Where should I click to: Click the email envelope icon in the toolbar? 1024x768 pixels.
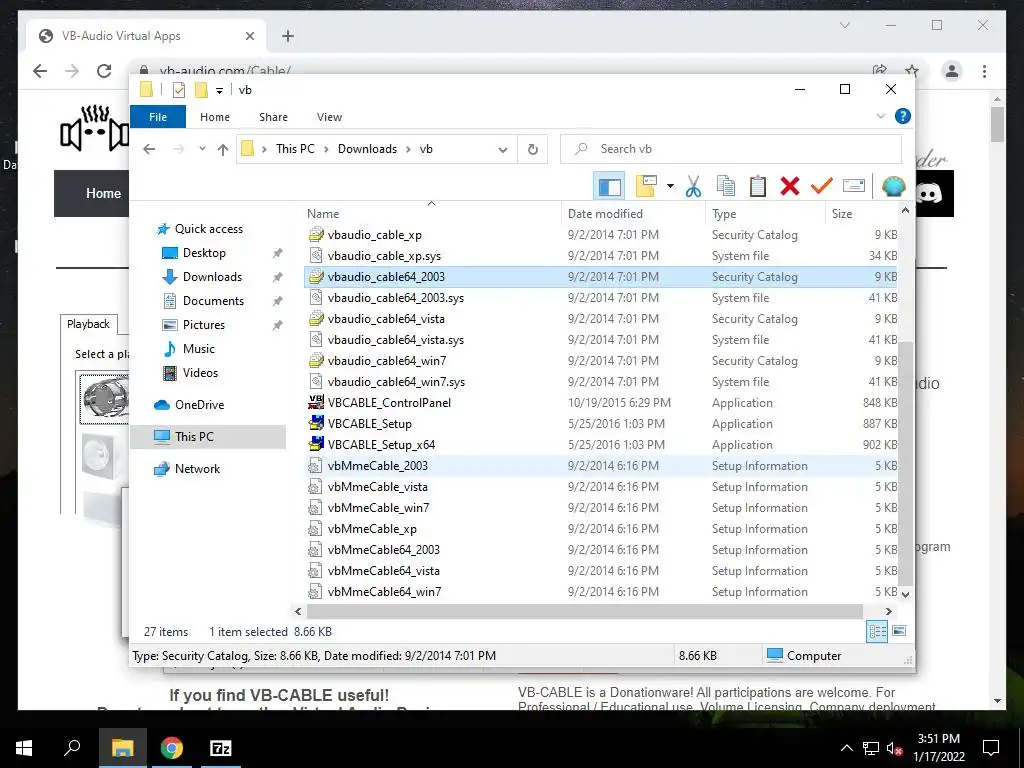(x=854, y=187)
